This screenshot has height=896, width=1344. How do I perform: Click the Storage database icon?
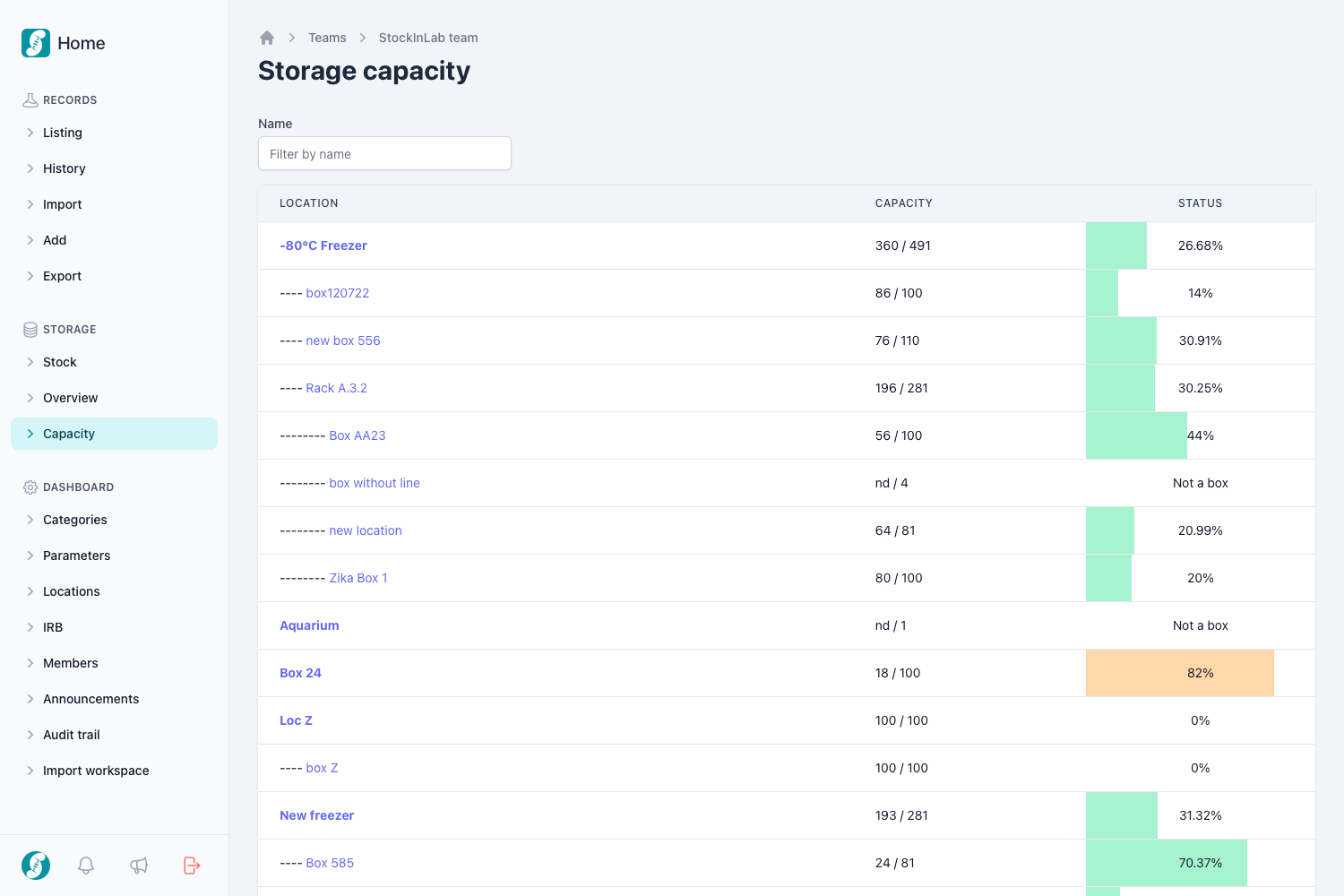coord(30,330)
